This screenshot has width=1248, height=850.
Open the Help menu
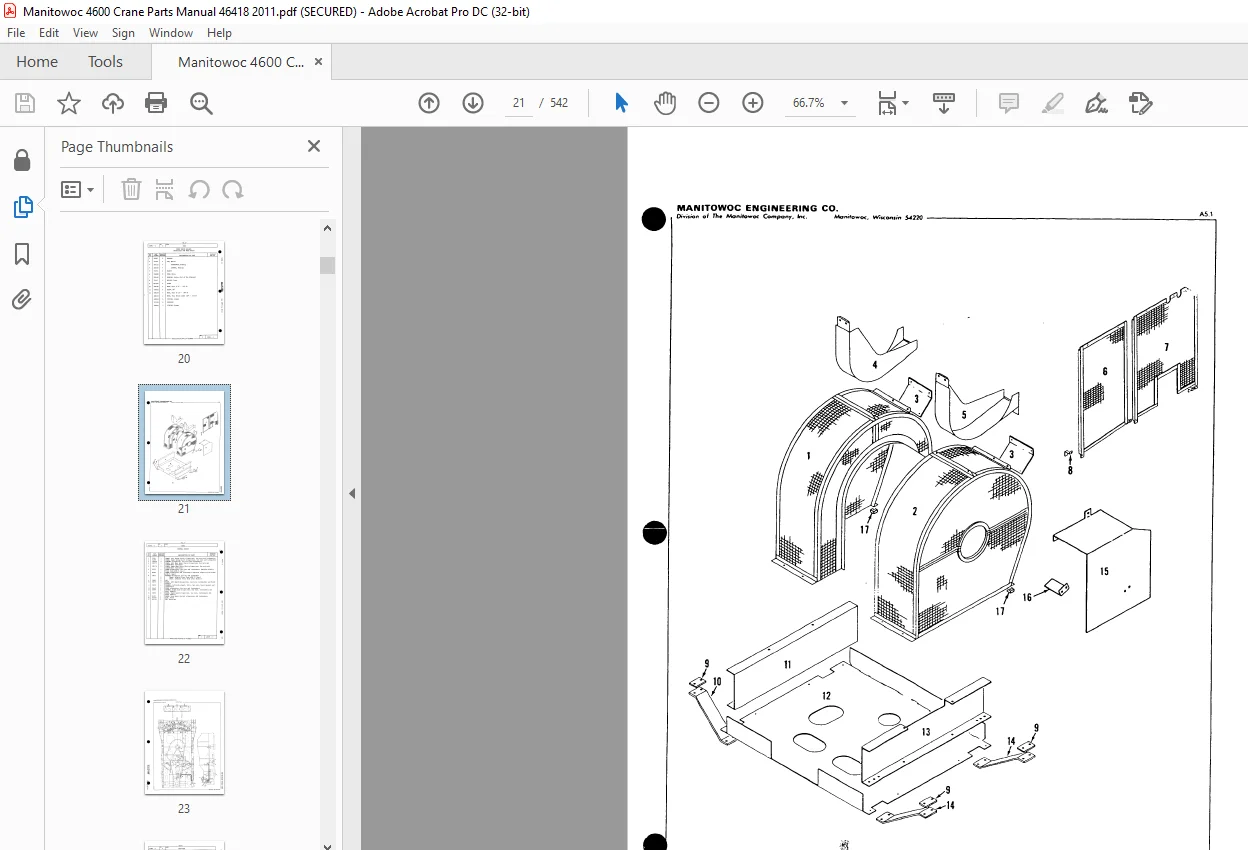(219, 33)
